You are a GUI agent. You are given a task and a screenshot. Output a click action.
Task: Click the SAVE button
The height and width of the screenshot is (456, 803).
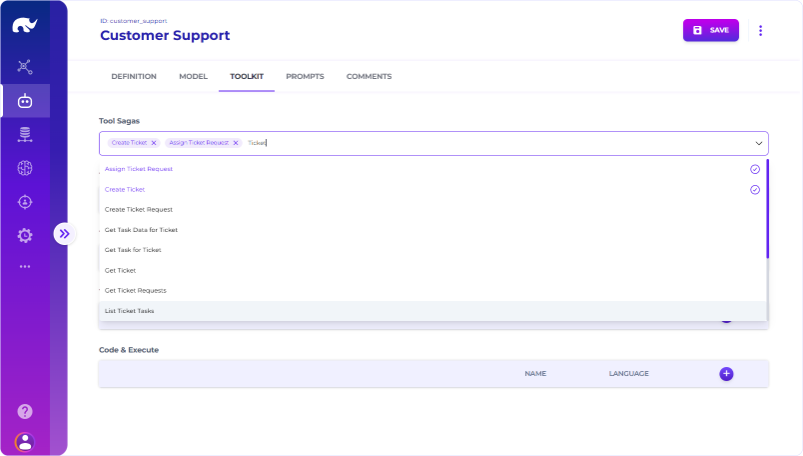pyautogui.click(x=710, y=30)
